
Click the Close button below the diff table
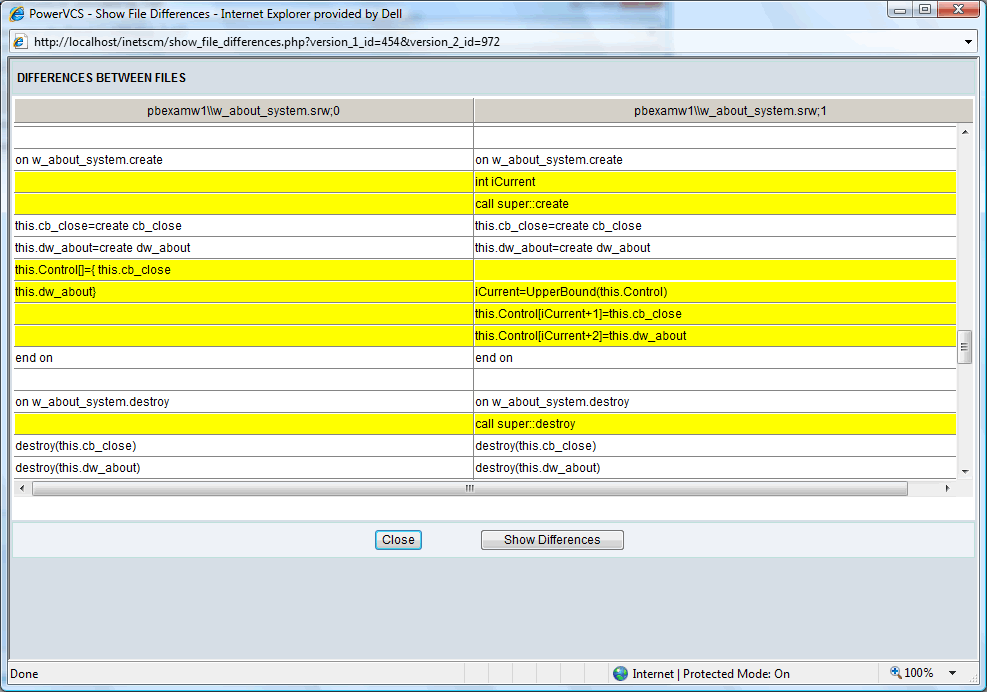point(398,540)
